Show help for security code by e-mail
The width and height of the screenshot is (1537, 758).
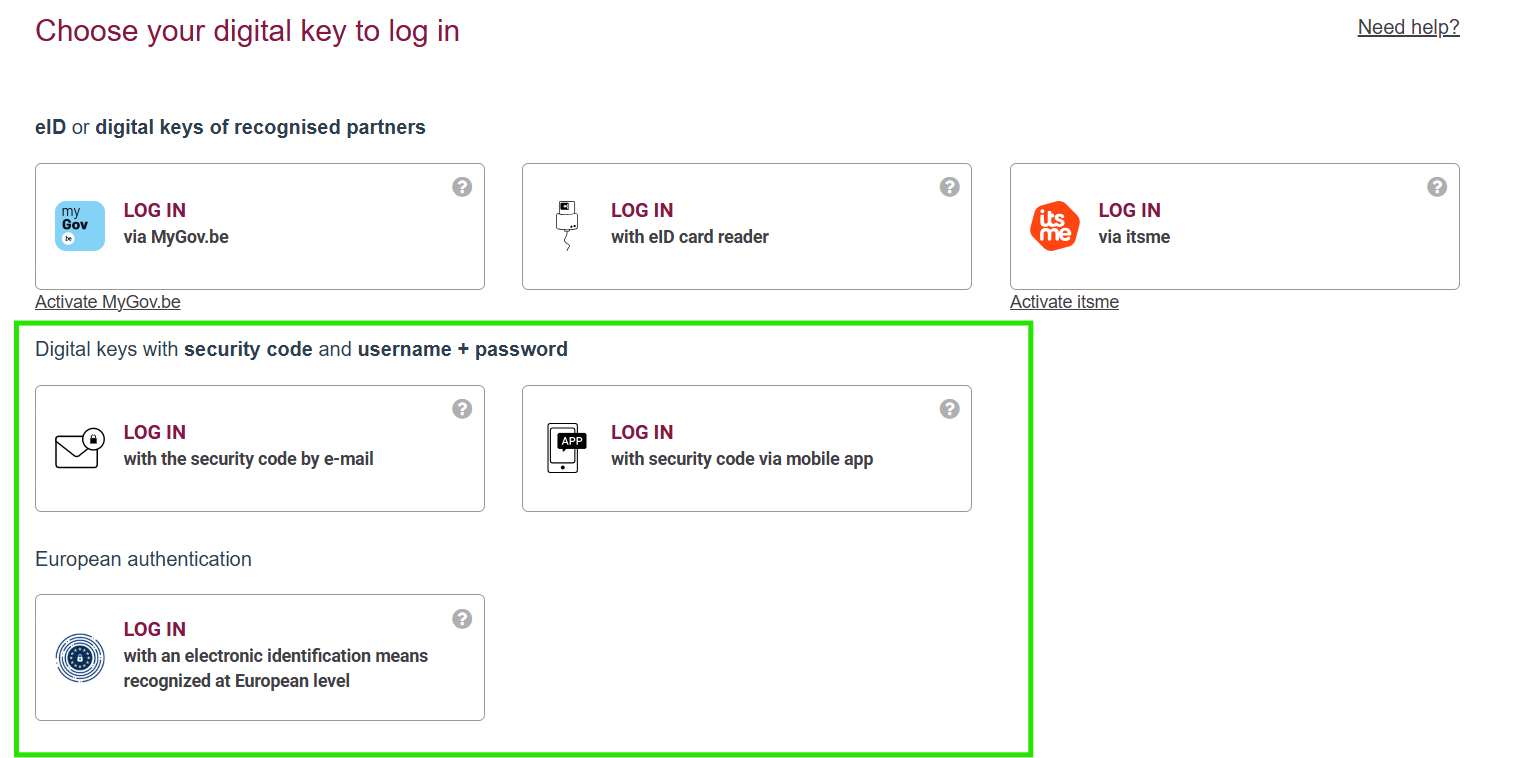pos(462,409)
